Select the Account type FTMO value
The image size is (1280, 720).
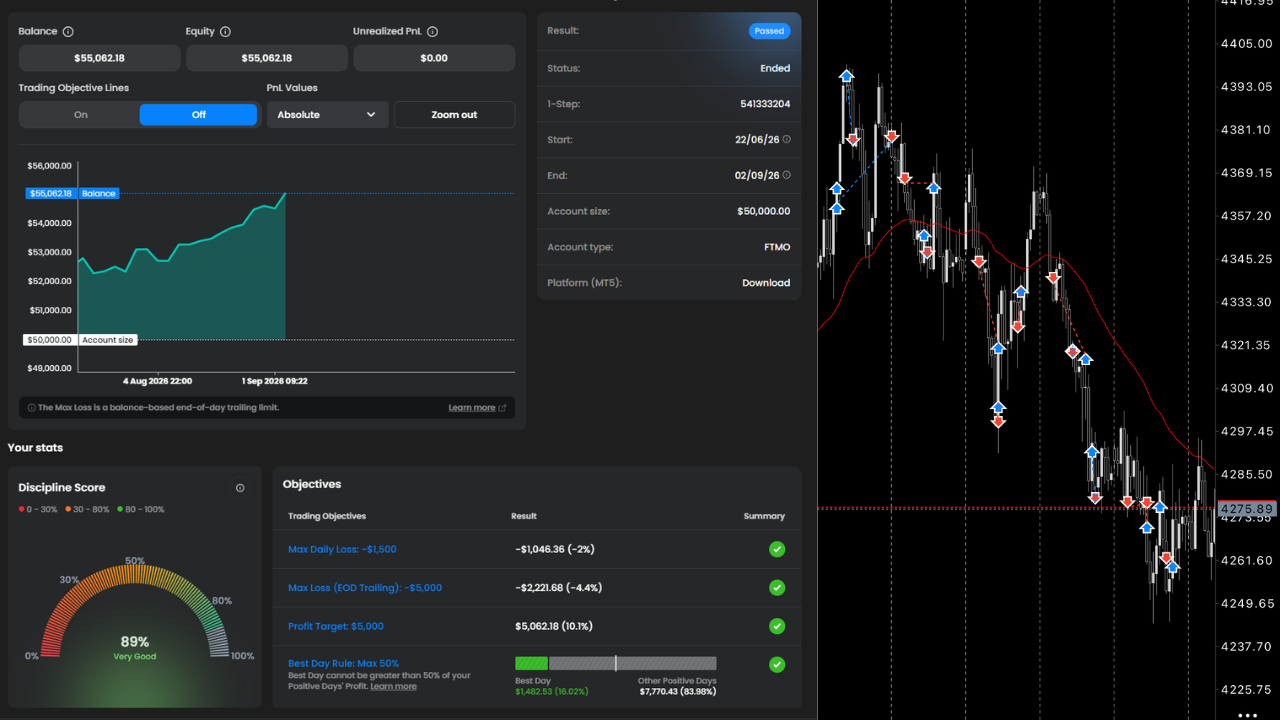click(777, 247)
